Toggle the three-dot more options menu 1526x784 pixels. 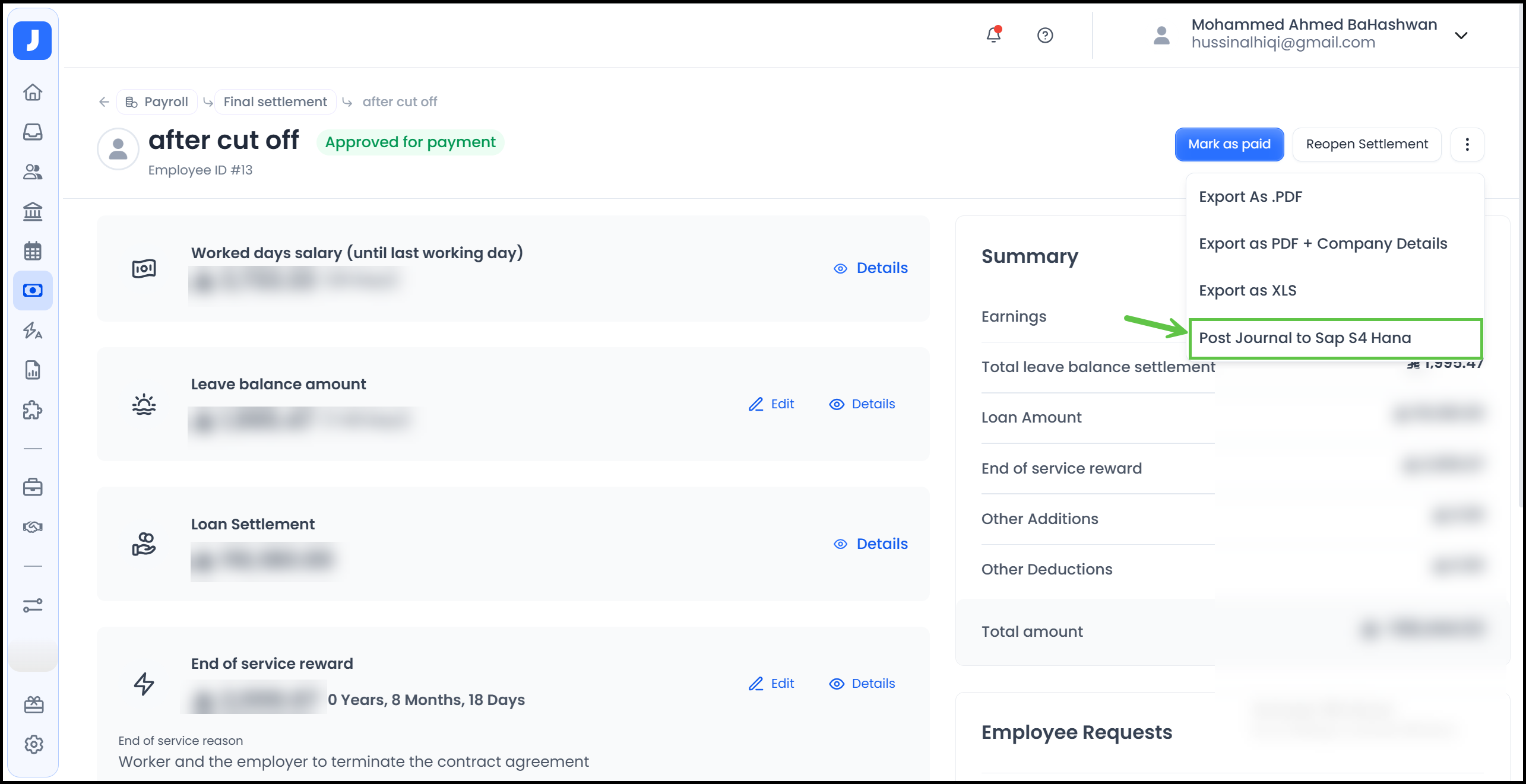click(x=1467, y=144)
